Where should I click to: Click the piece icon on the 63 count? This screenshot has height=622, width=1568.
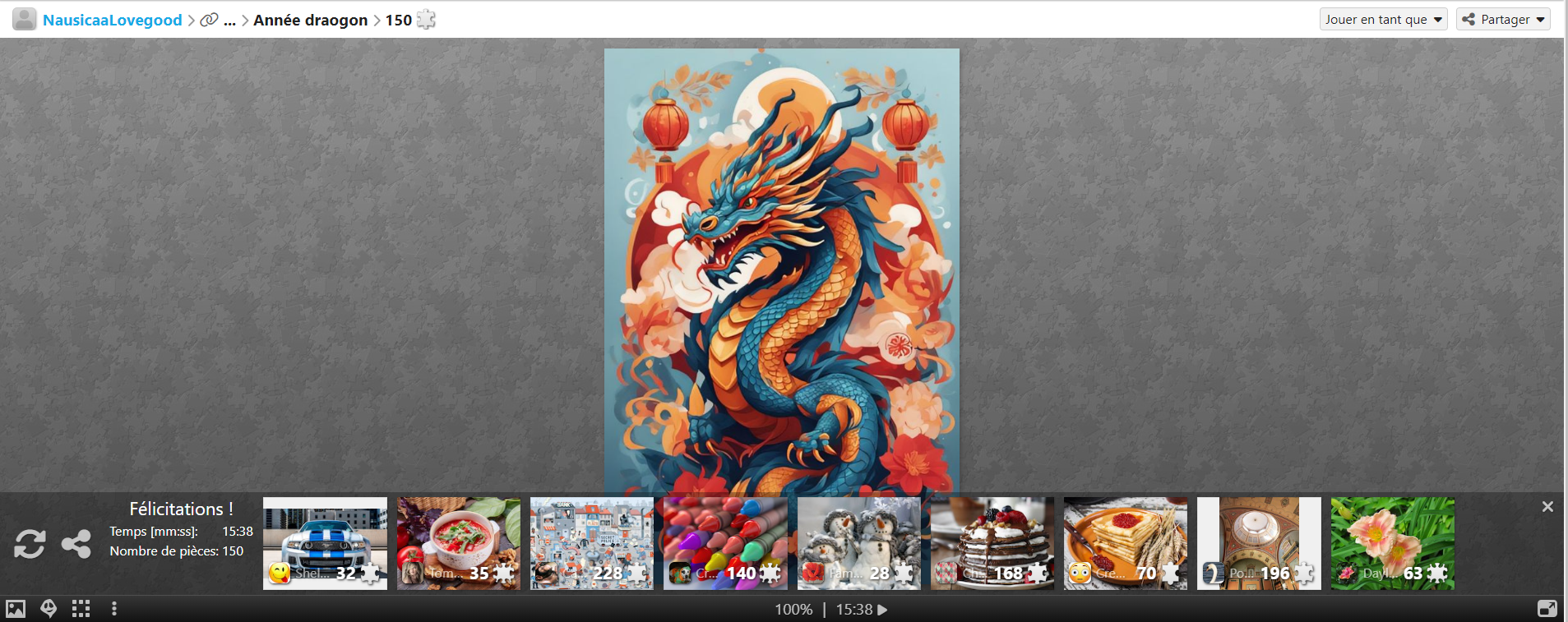pyautogui.click(x=1436, y=573)
